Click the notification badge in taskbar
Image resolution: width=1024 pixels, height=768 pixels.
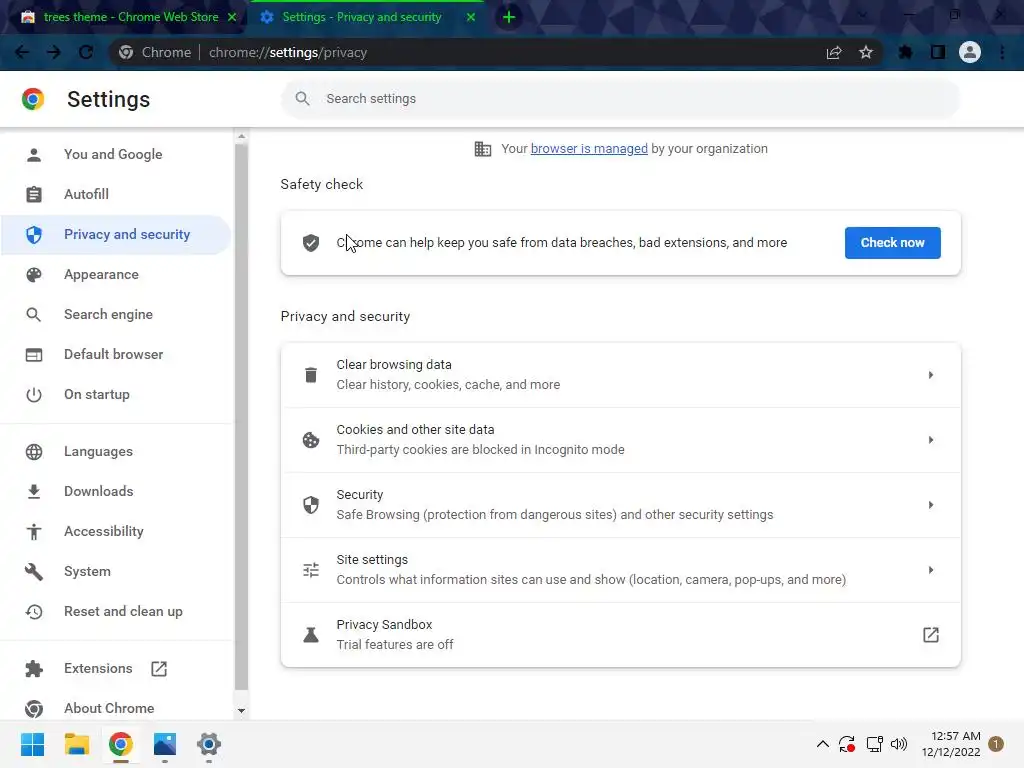pos(996,744)
